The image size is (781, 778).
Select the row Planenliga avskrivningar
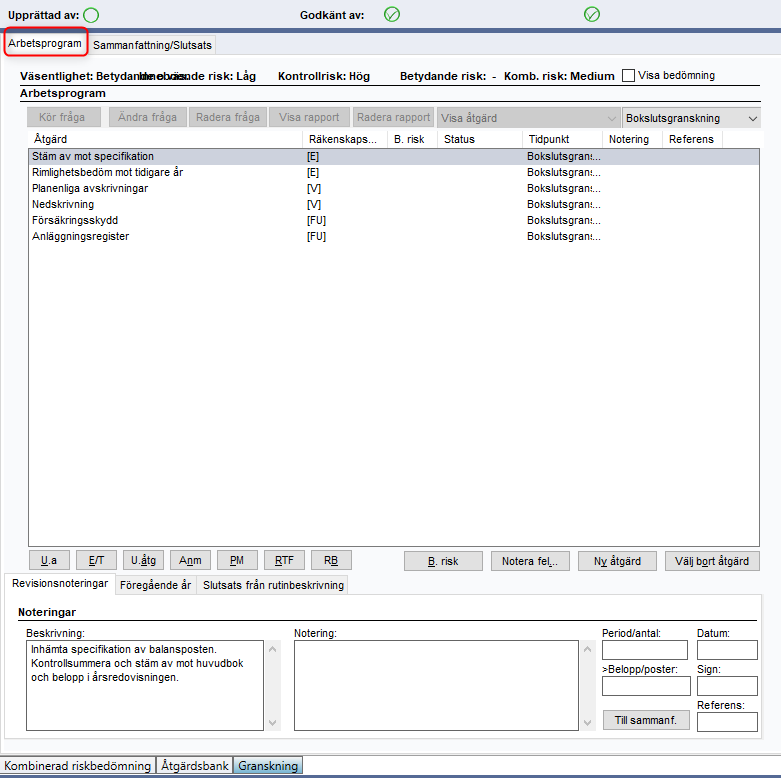point(393,188)
